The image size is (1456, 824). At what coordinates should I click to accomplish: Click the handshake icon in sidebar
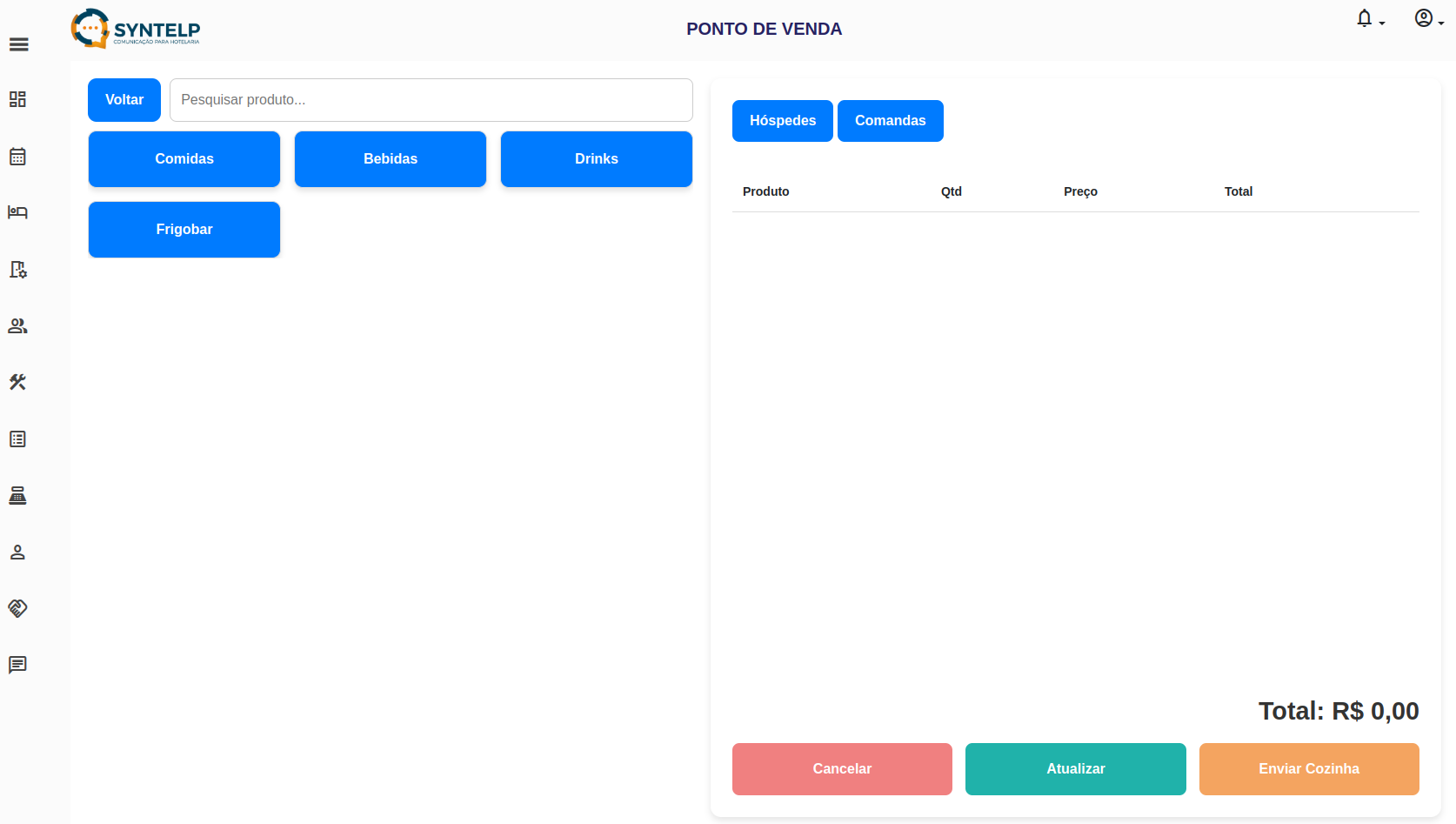pyautogui.click(x=17, y=608)
